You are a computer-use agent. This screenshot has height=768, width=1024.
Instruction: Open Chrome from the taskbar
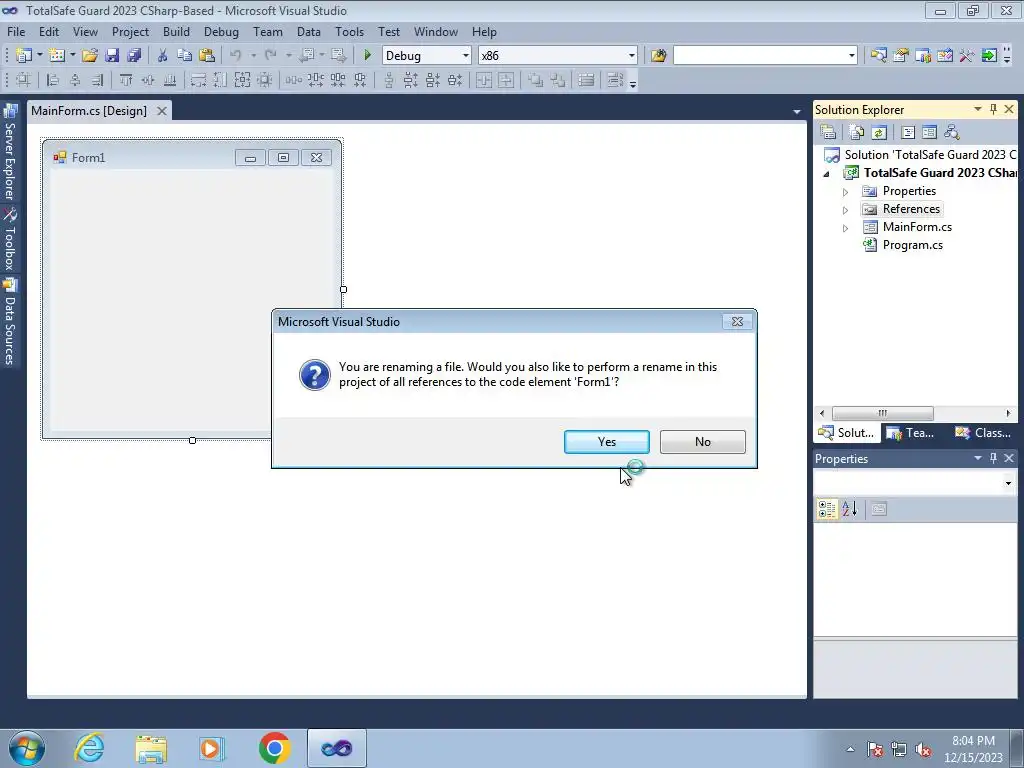pos(274,748)
